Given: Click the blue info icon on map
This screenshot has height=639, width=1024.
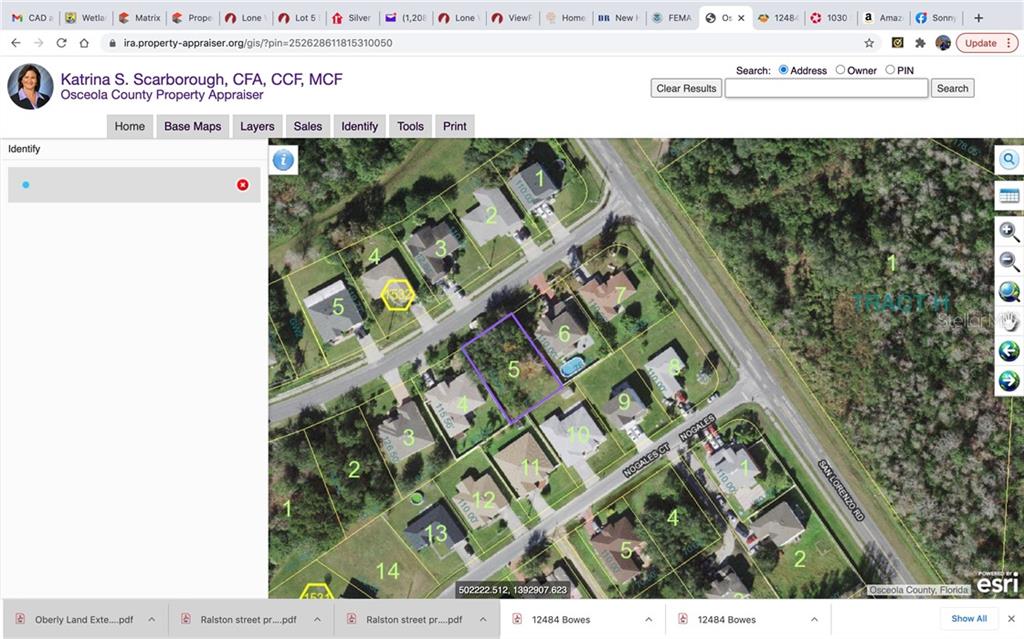Looking at the screenshot, I should 284,160.
